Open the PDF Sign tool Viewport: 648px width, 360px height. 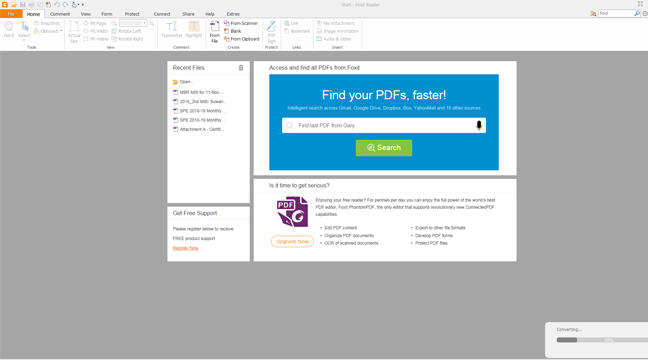(x=271, y=31)
